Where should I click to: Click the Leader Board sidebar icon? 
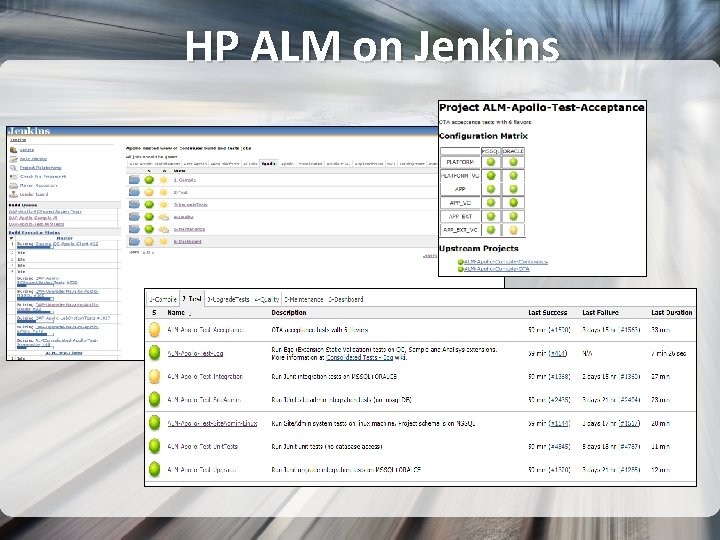pos(13,194)
